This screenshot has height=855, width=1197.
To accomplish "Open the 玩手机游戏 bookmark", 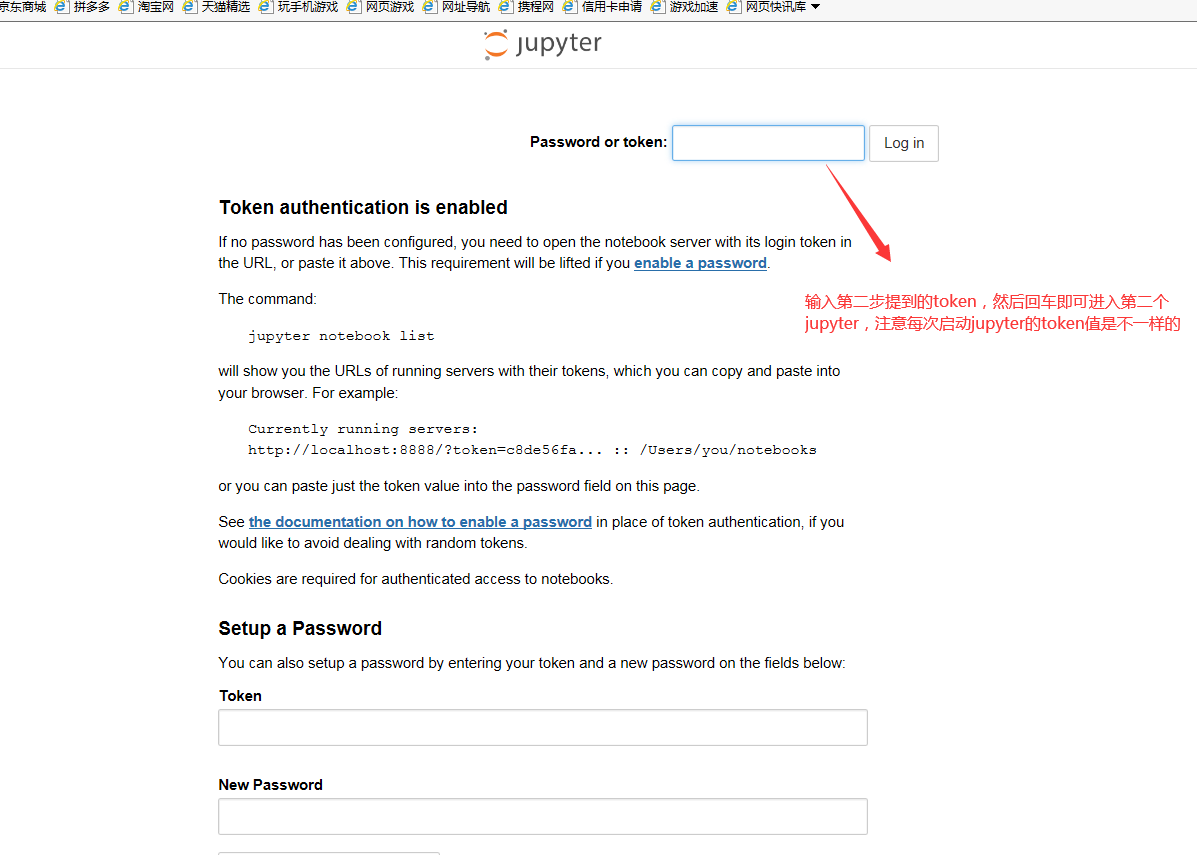I will pyautogui.click(x=298, y=7).
